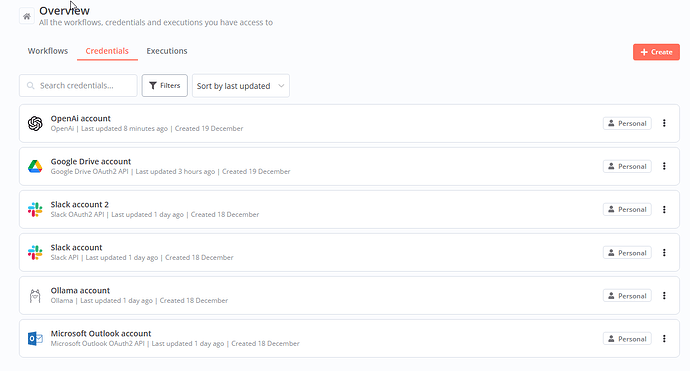Select the Credentials tab
Image resolution: width=690 pixels, height=371 pixels.
coord(107,51)
